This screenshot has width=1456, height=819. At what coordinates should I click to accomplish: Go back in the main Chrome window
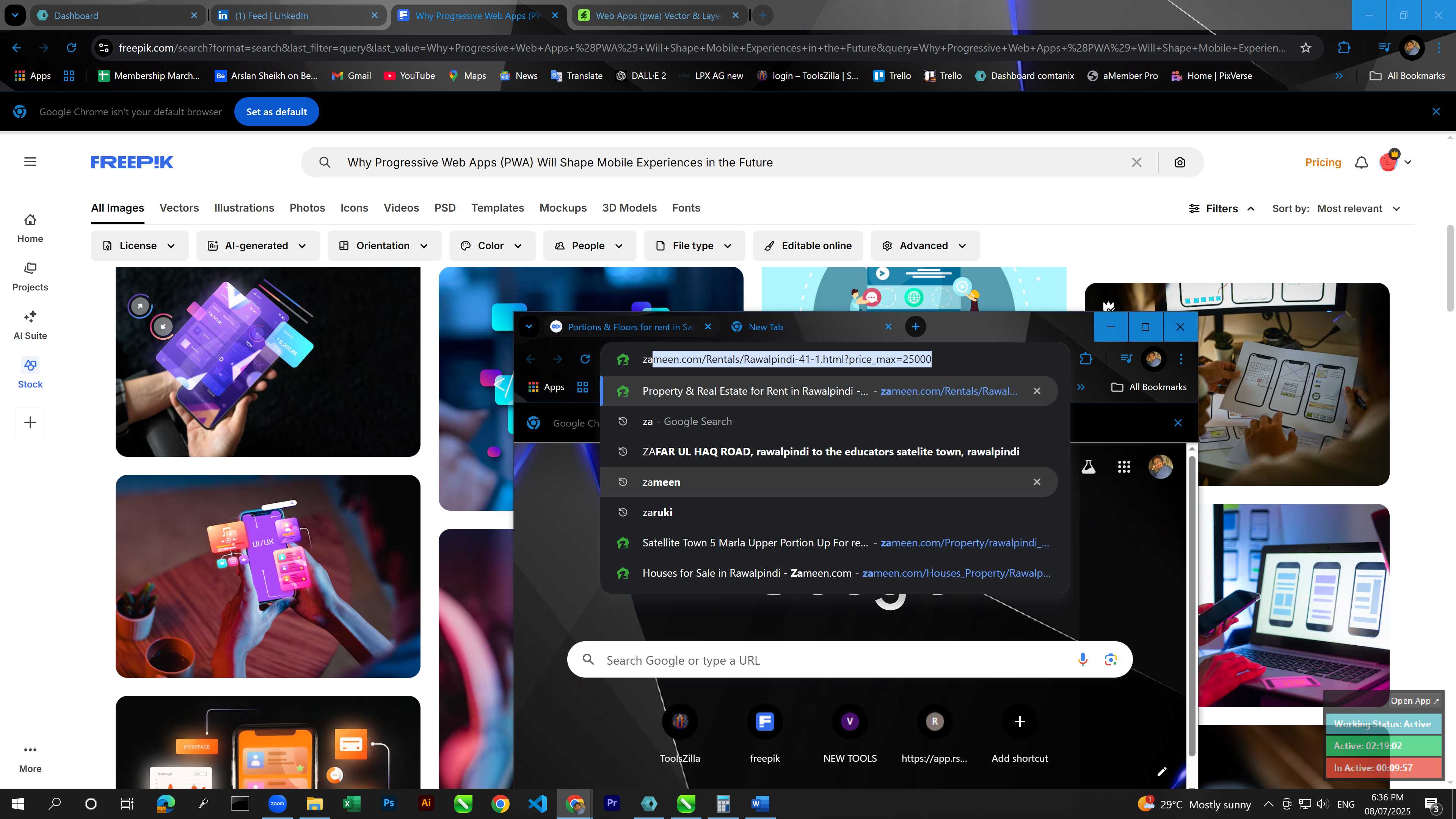(17, 47)
